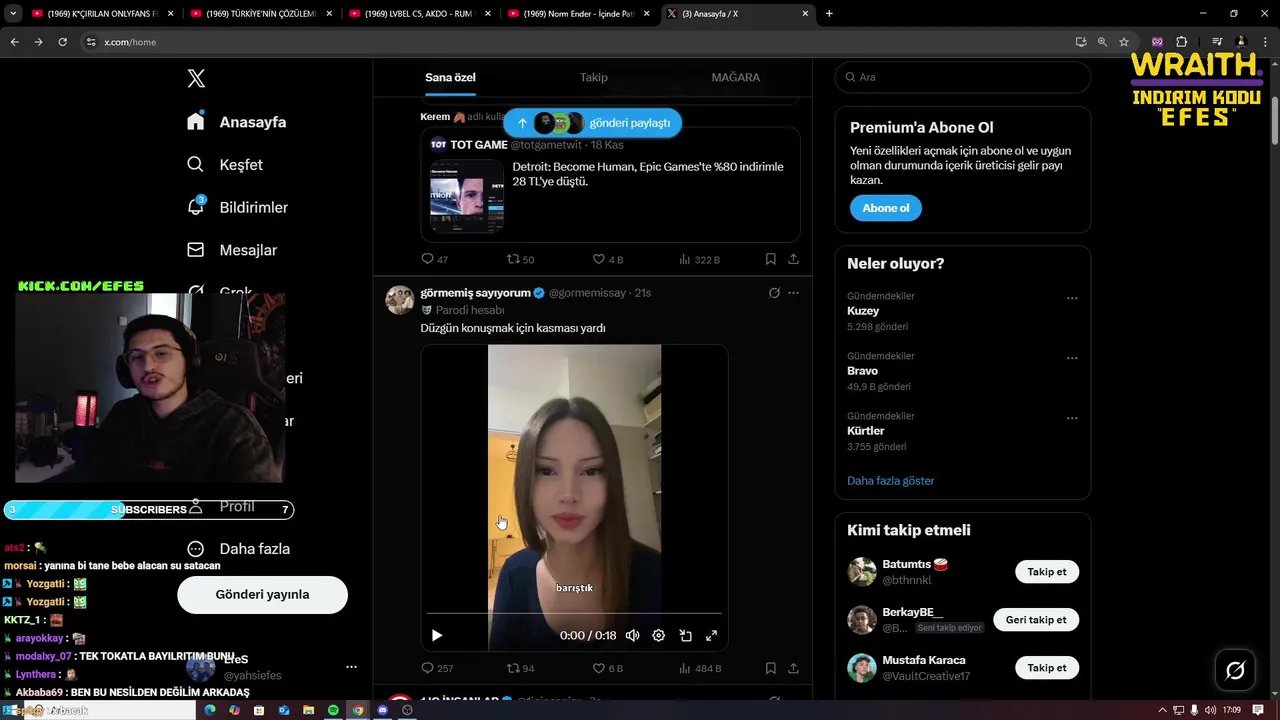Click the new posts 'gönderi paylaştı' pill
Viewport: 1280px width, 720px height.
(x=593, y=123)
